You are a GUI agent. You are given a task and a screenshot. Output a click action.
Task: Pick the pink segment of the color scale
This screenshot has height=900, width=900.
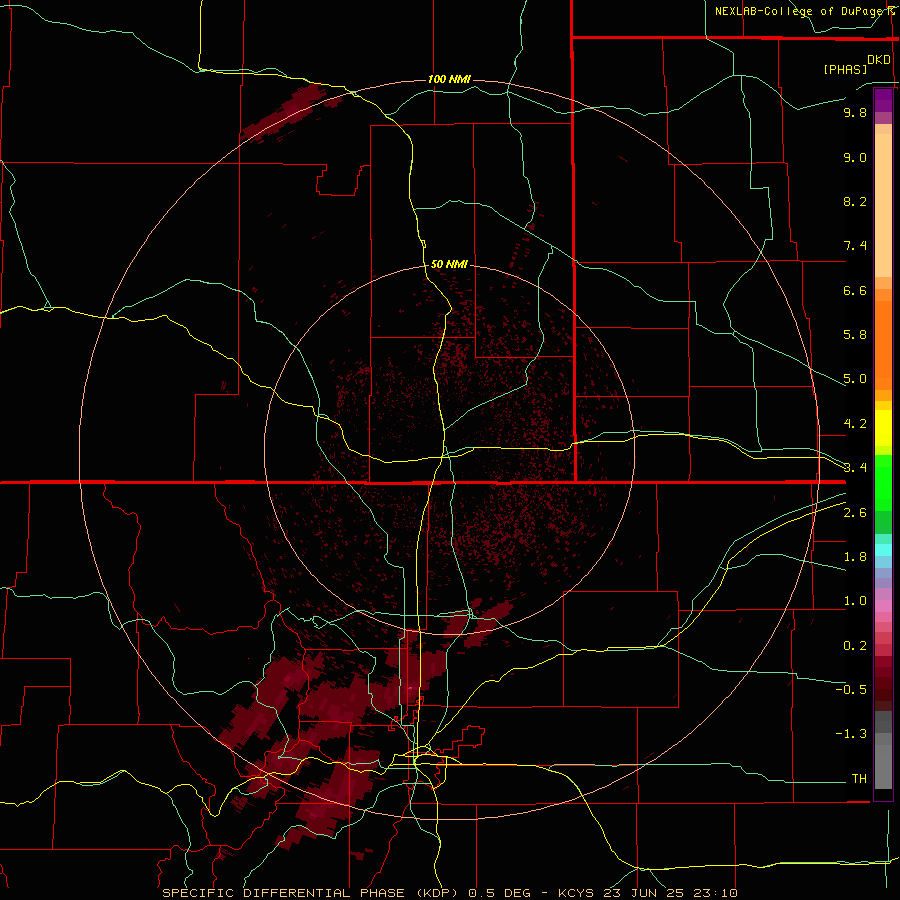[x=883, y=606]
